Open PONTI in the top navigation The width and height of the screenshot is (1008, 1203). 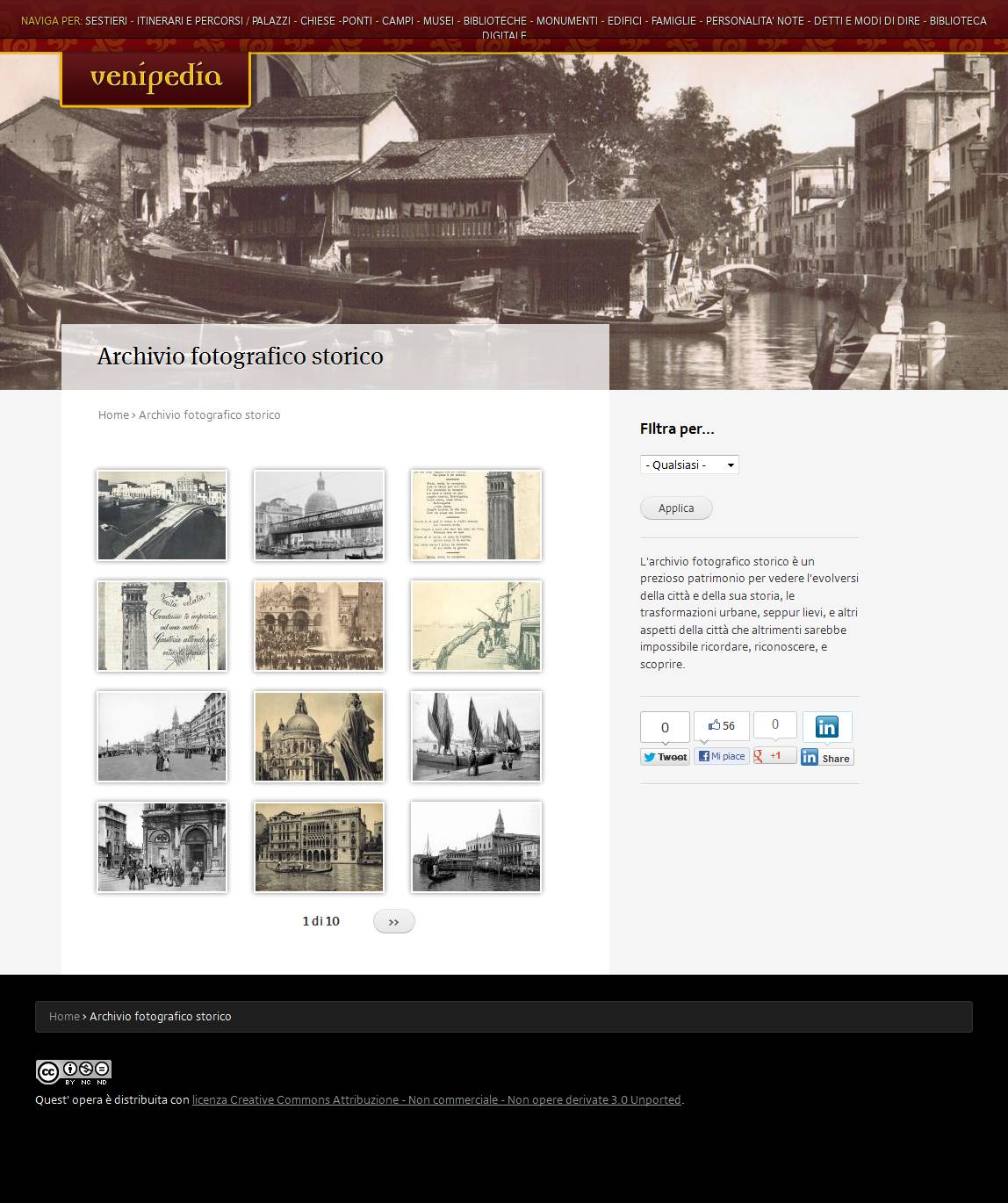coord(357,20)
